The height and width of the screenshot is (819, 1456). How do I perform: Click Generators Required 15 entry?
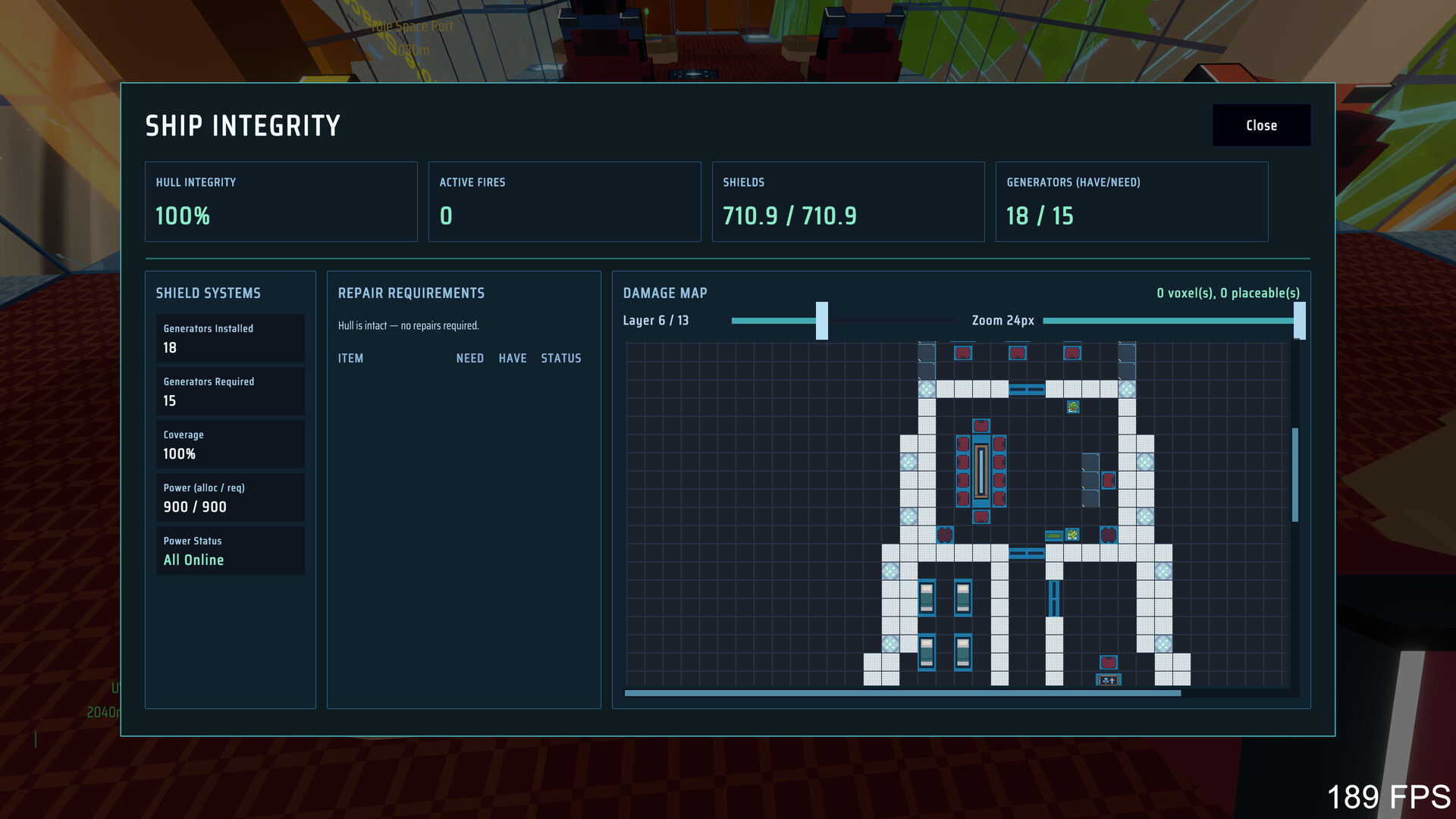(231, 391)
